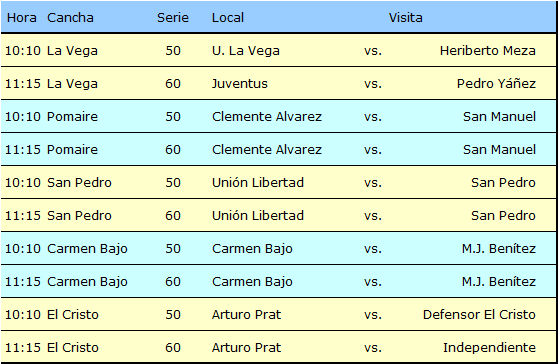Click Clemente Alvarez in the Serie 60 row
This screenshot has width=558, height=364.
click(267, 149)
